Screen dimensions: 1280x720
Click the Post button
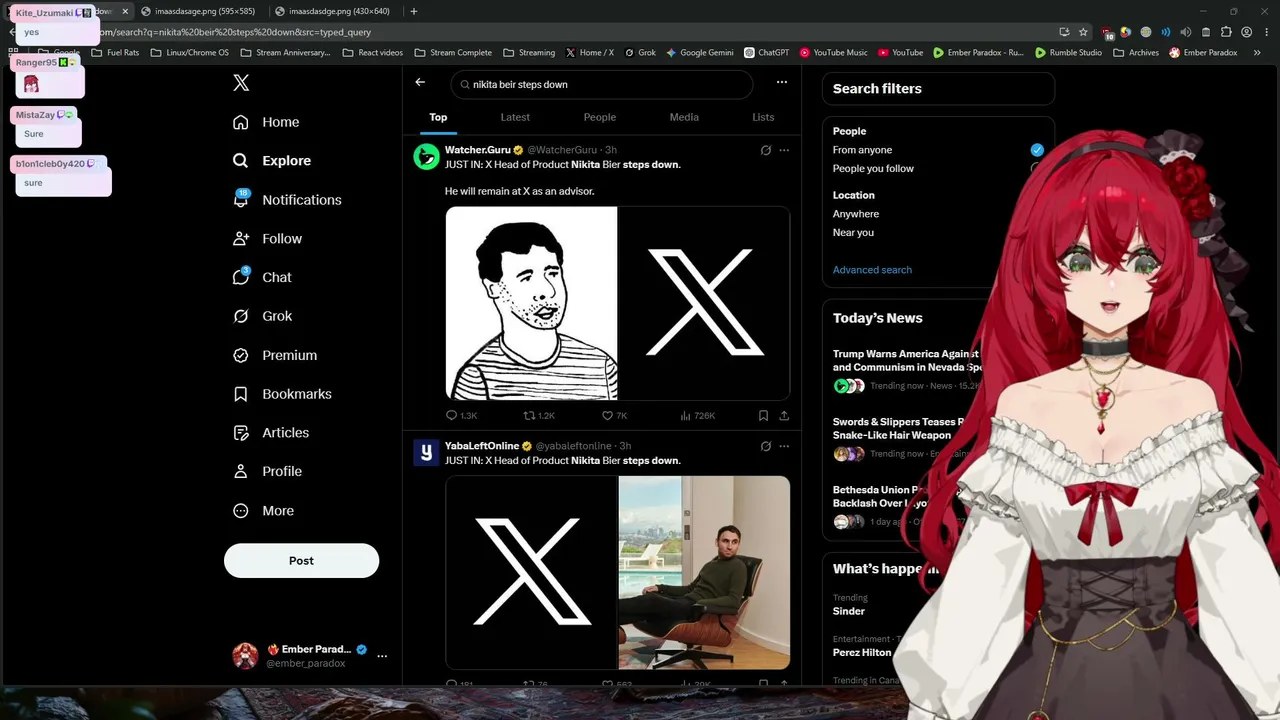point(301,561)
